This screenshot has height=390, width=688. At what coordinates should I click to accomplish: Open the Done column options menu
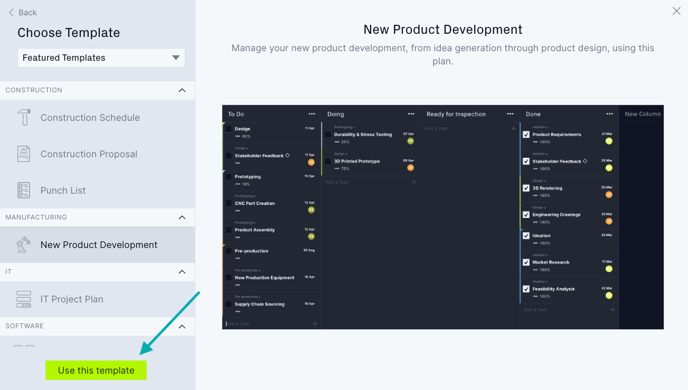tap(609, 114)
